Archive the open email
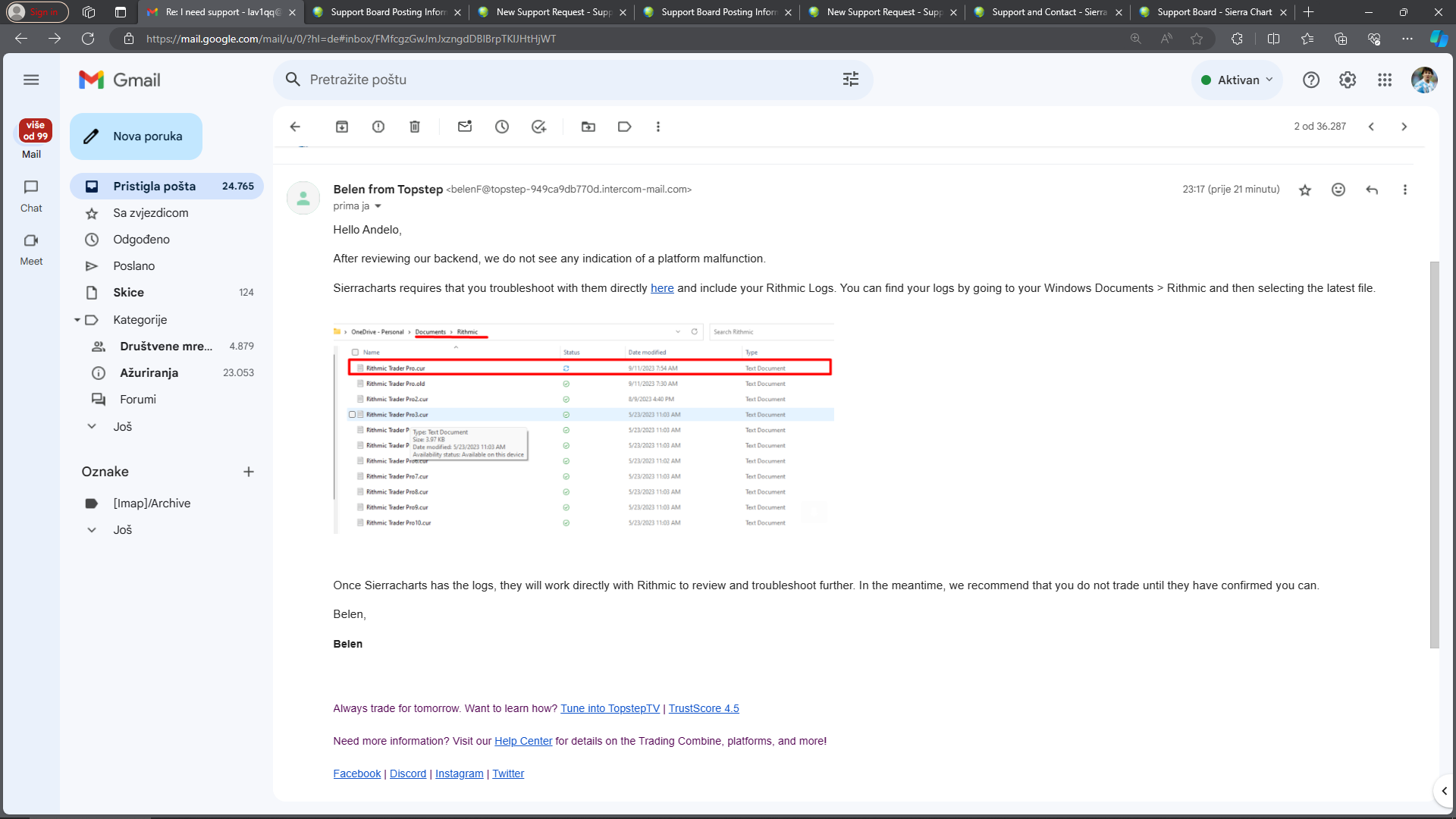The image size is (1456, 819). click(x=342, y=127)
